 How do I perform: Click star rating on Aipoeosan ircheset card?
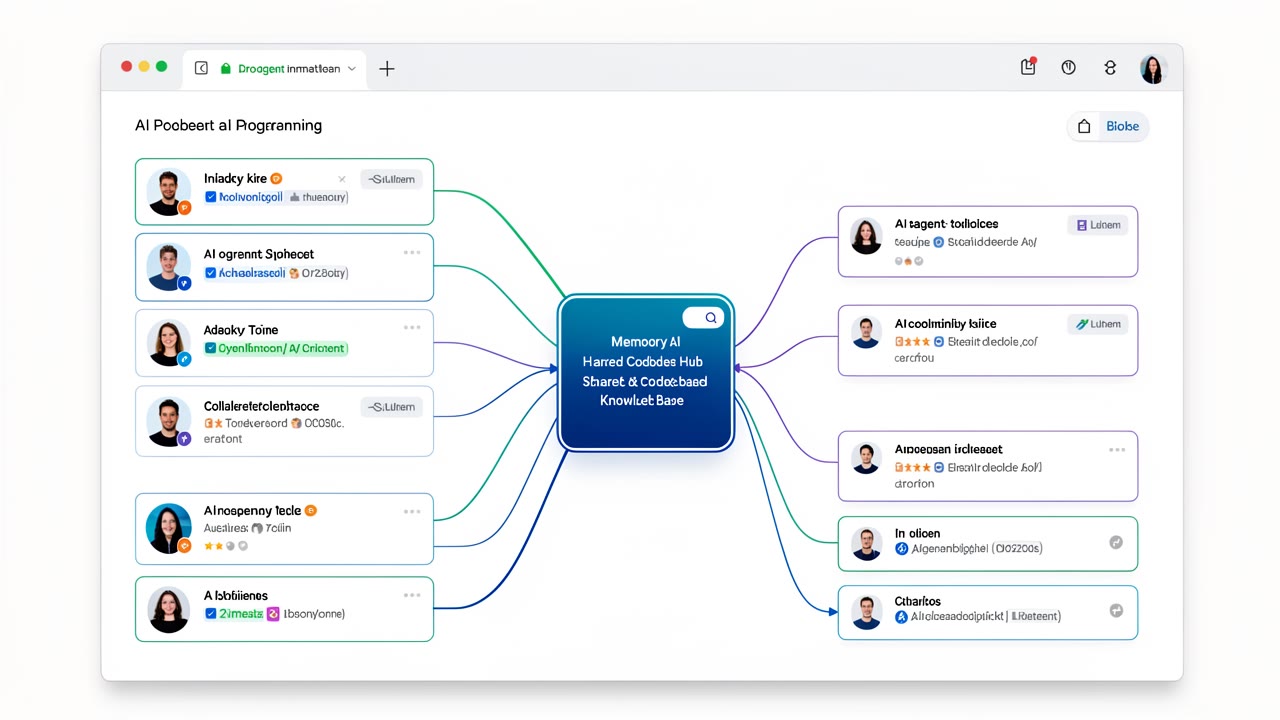(912, 467)
